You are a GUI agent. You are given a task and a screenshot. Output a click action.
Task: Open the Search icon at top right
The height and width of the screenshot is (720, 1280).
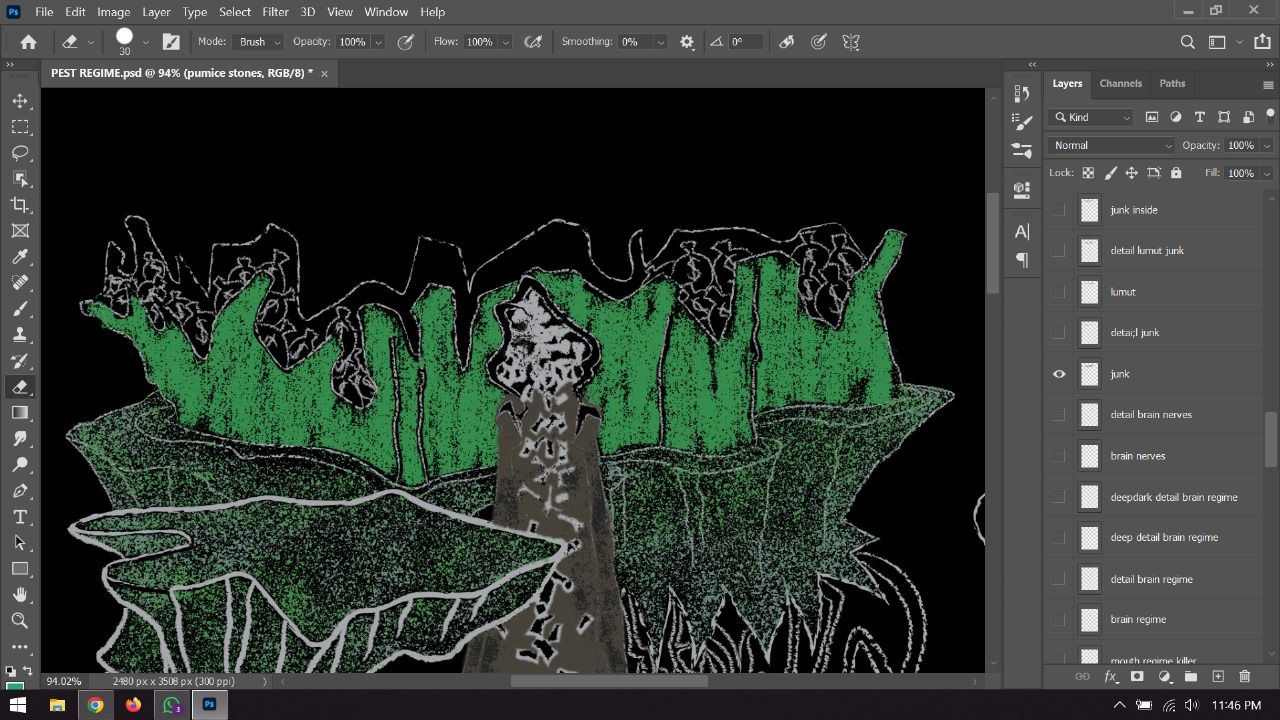coord(1188,42)
